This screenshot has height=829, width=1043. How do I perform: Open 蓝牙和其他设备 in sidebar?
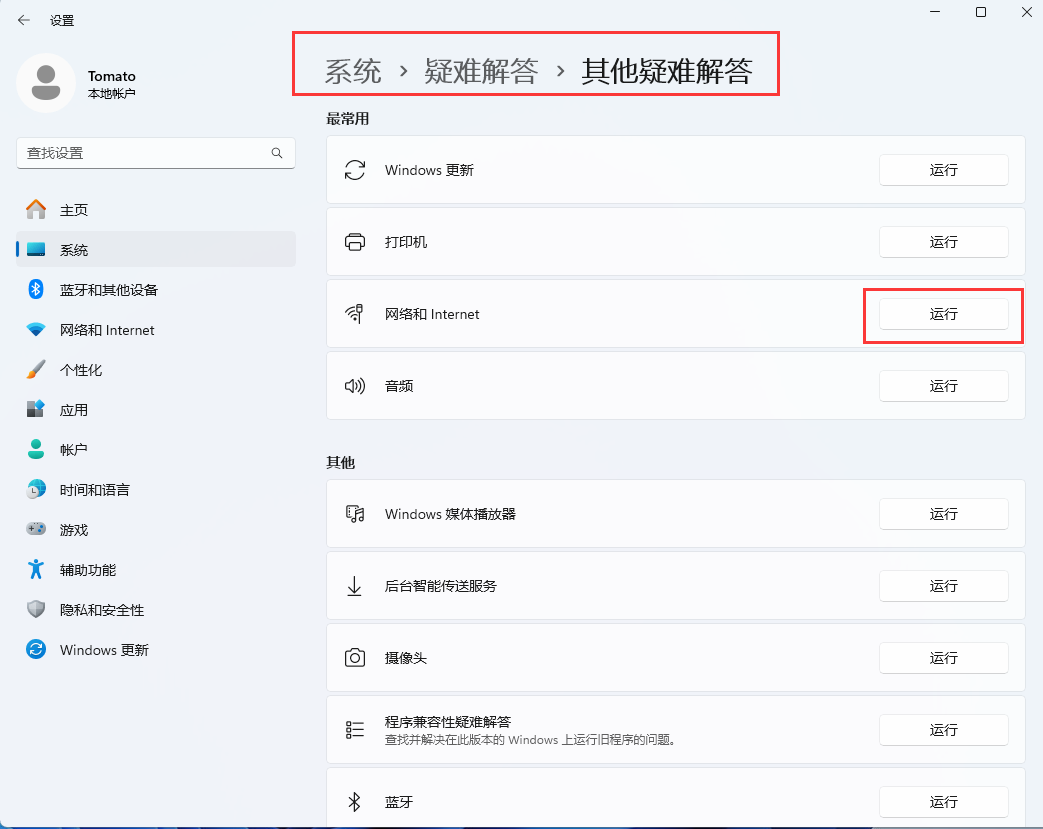tap(108, 290)
